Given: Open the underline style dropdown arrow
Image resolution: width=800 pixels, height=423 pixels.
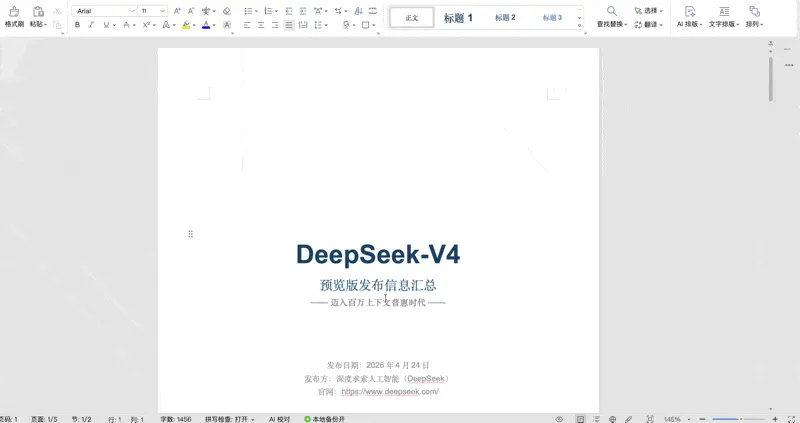Looking at the screenshot, I should pos(114,25).
